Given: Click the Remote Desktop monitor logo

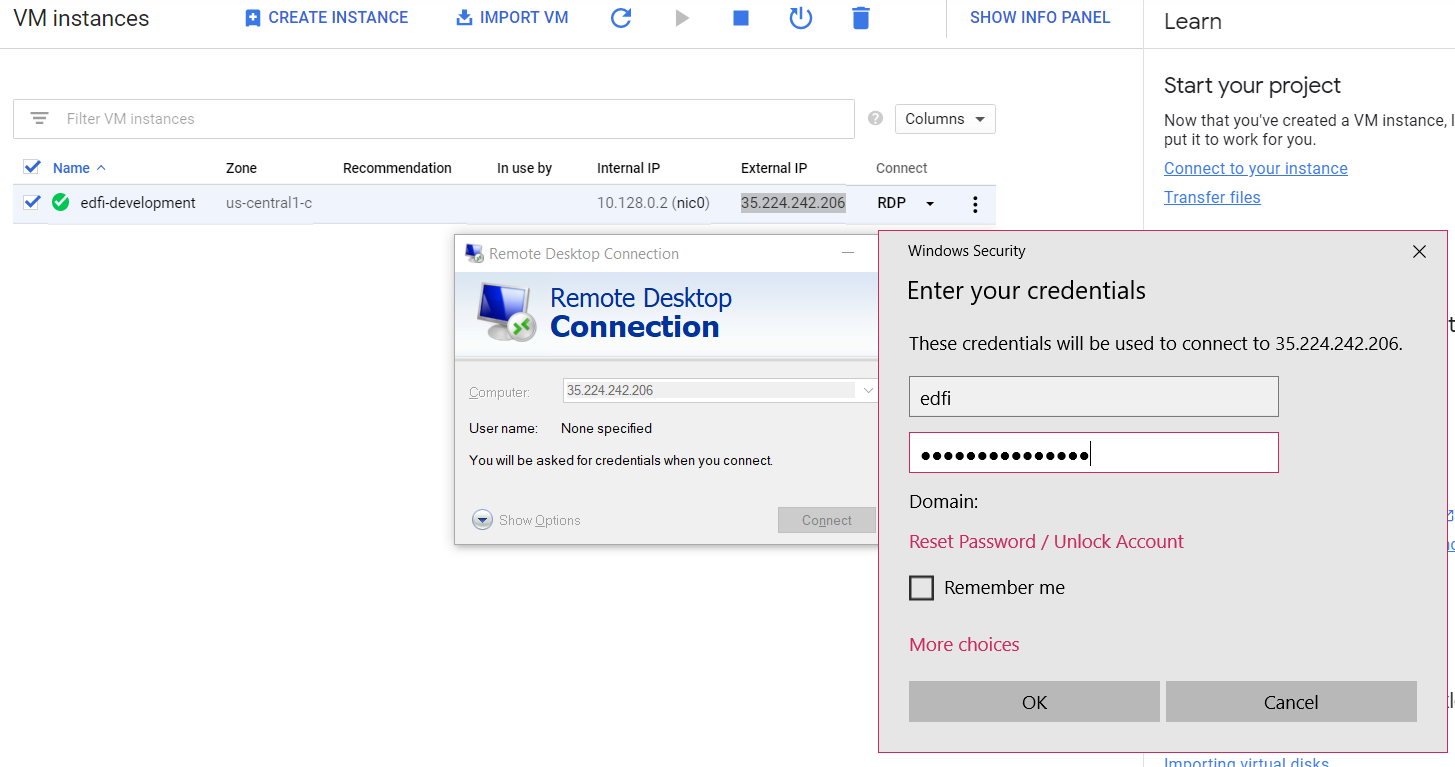Looking at the screenshot, I should click(x=506, y=312).
